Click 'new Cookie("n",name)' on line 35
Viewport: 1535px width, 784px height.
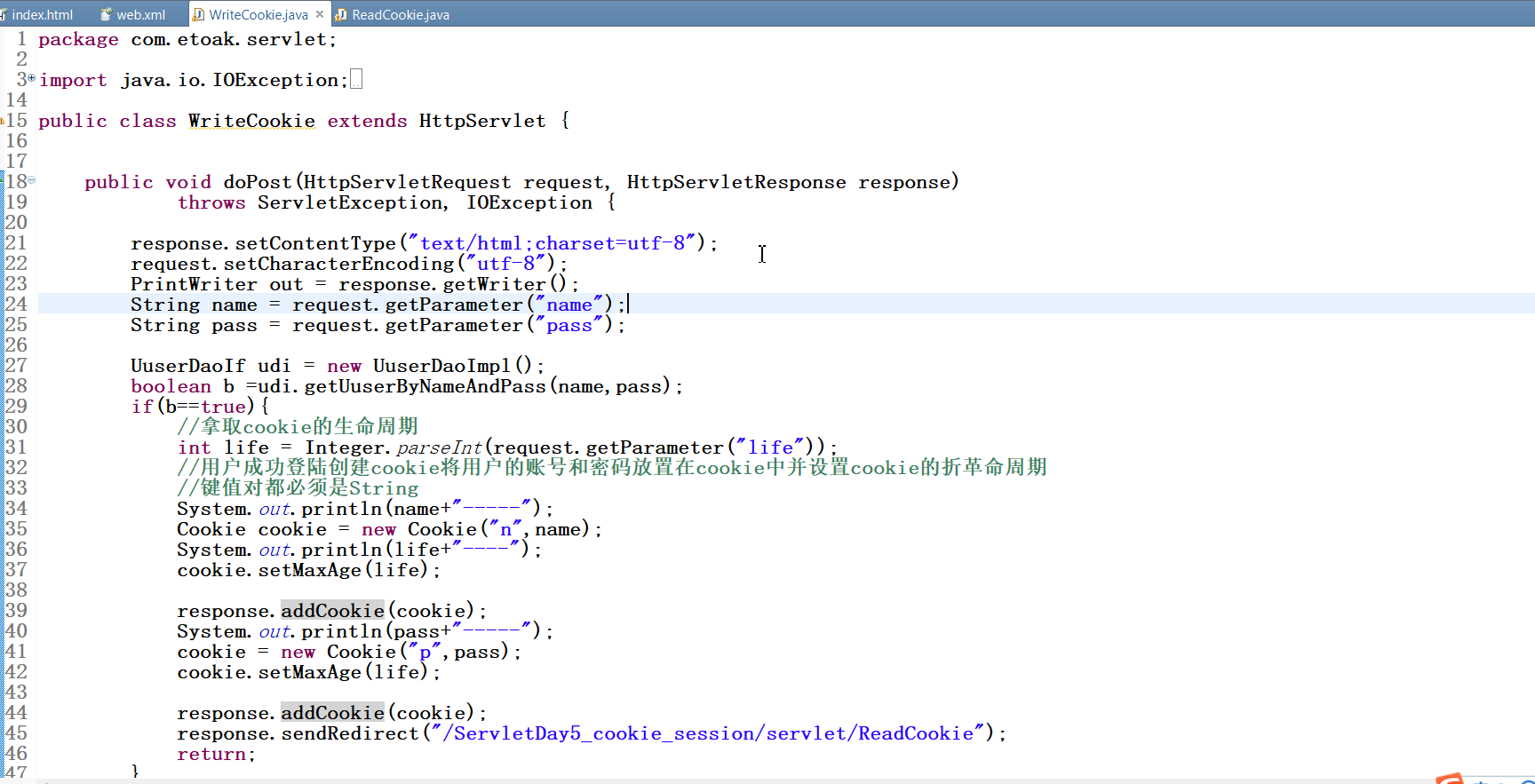[476, 529]
